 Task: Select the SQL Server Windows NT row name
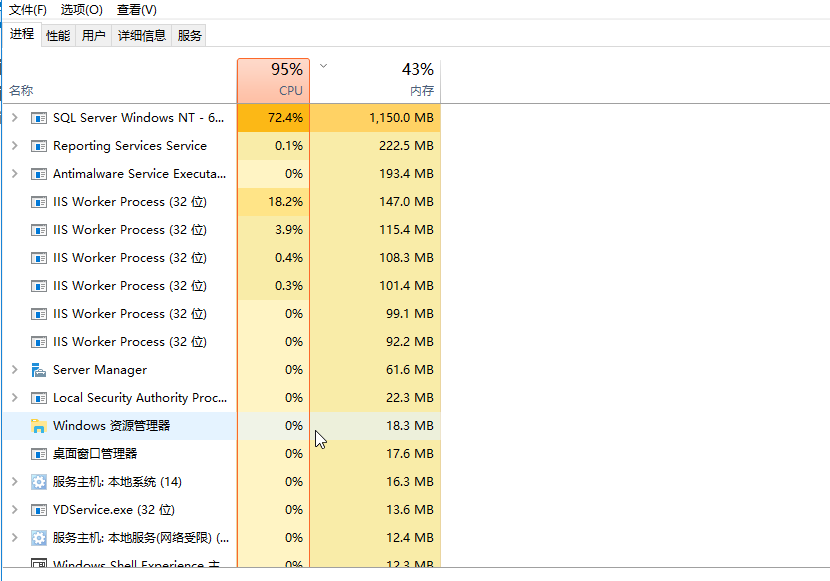[138, 117]
